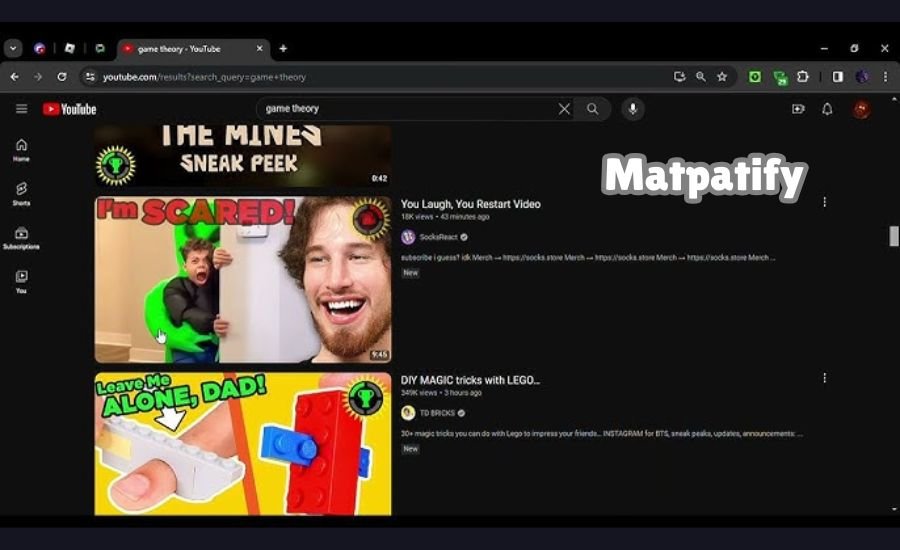Go to the YouTube logo home link
This screenshot has width=900, height=550.
pyautogui.click(x=69, y=109)
